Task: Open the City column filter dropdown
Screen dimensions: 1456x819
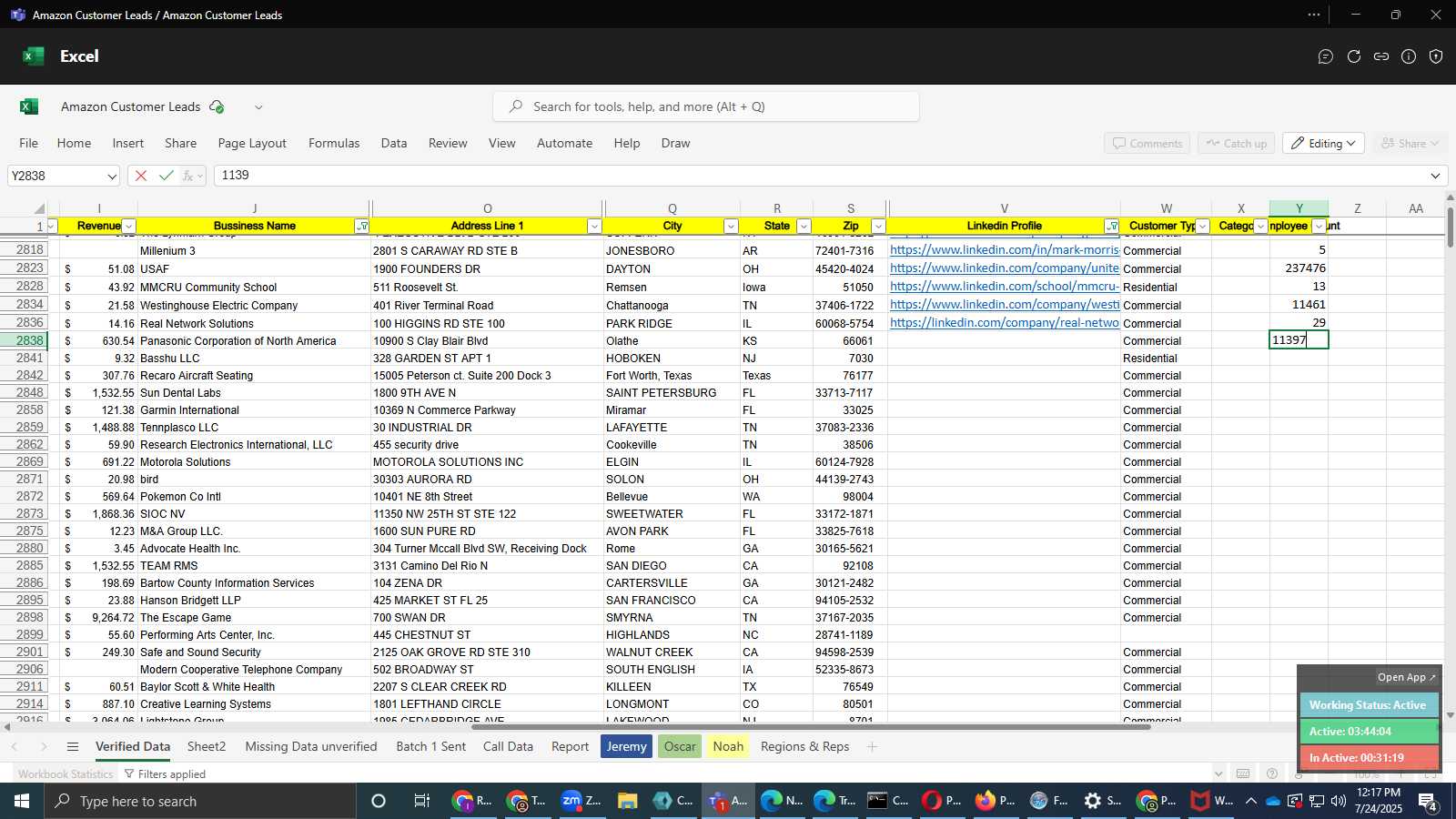Action: (x=731, y=227)
